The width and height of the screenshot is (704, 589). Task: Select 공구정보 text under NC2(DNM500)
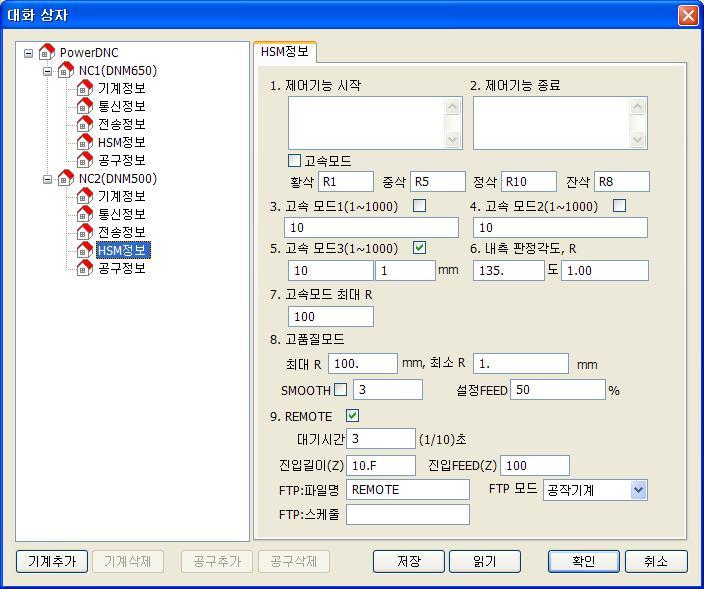(122, 268)
